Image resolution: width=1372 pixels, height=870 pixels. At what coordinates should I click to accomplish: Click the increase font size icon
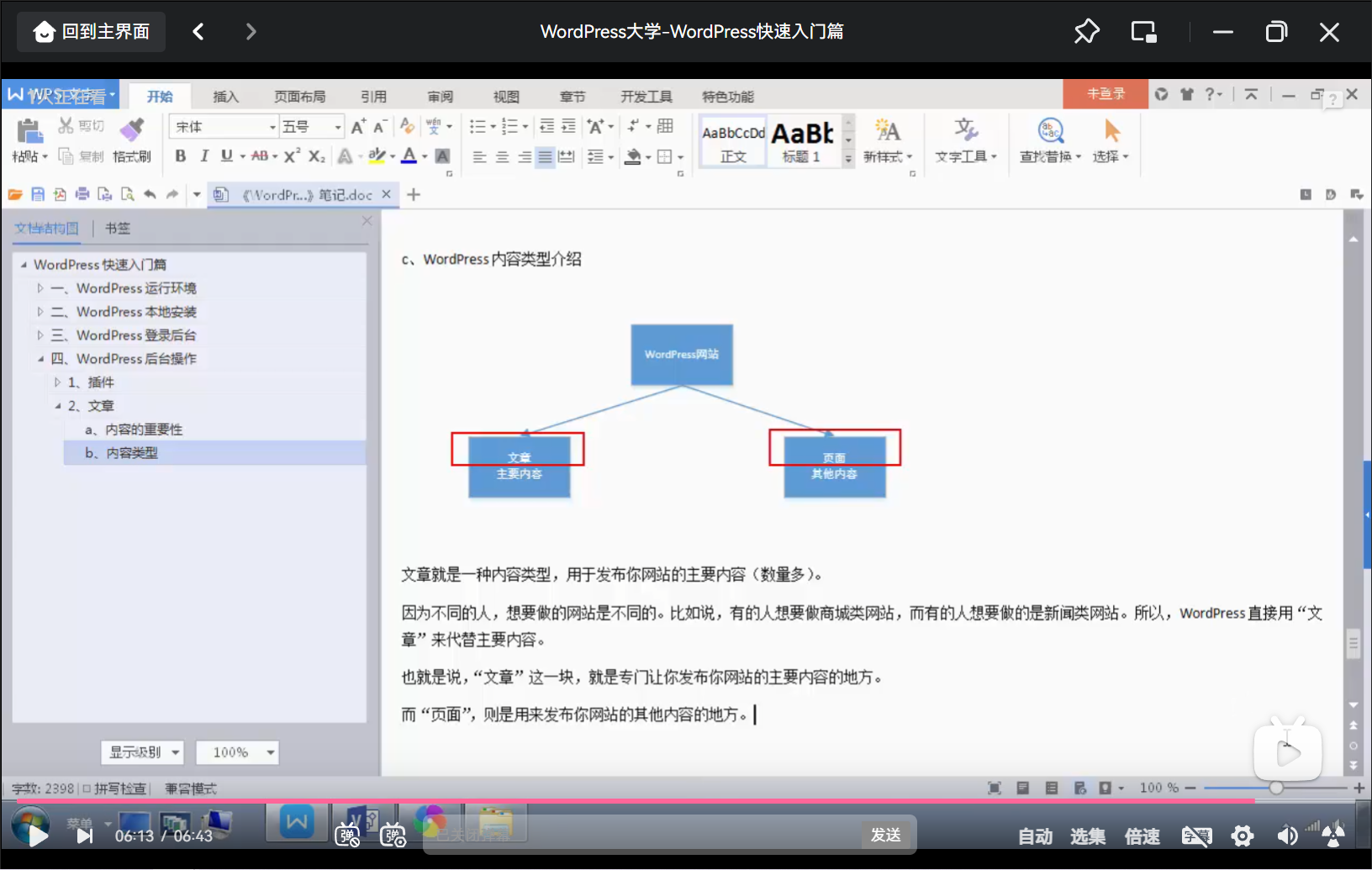(x=358, y=127)
